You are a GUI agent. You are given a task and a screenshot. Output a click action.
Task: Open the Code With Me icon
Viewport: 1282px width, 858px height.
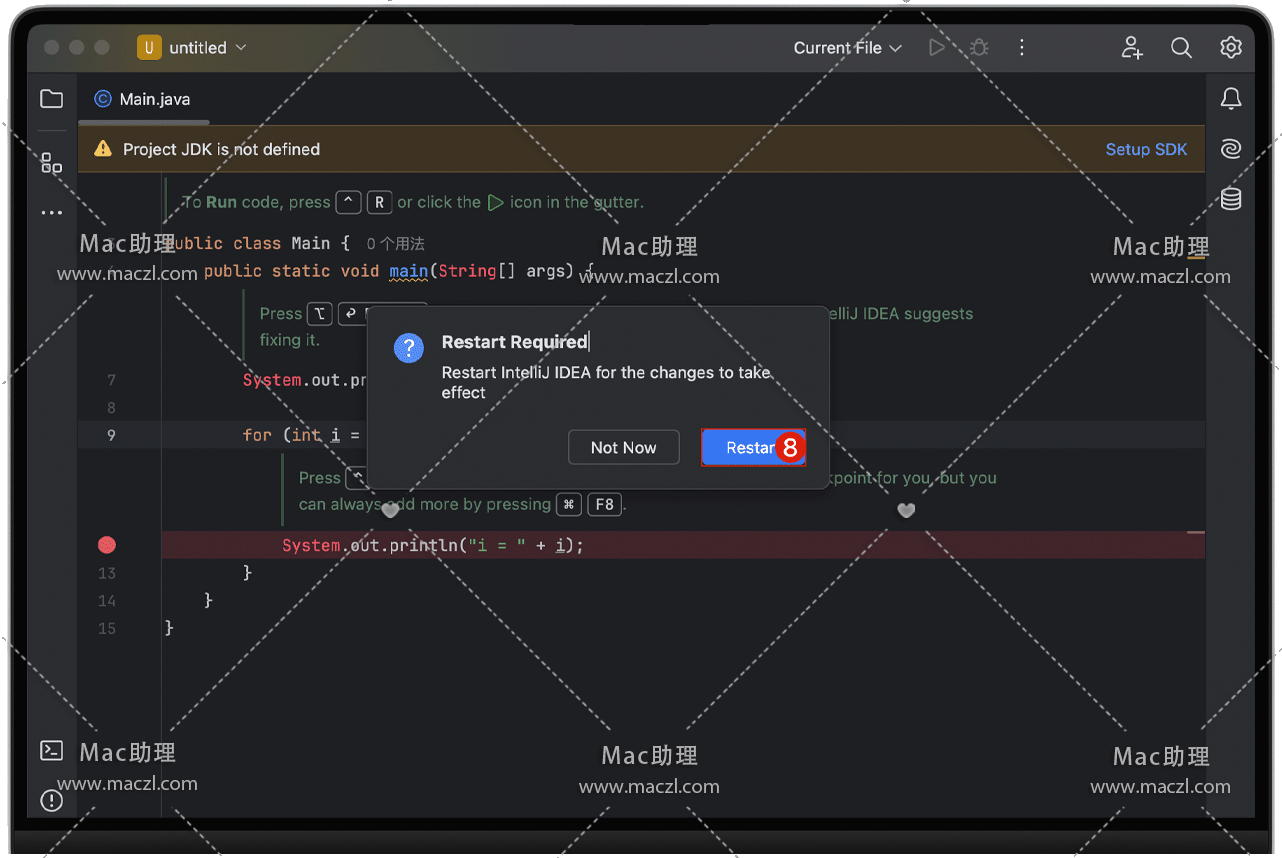pos(1132,48)
